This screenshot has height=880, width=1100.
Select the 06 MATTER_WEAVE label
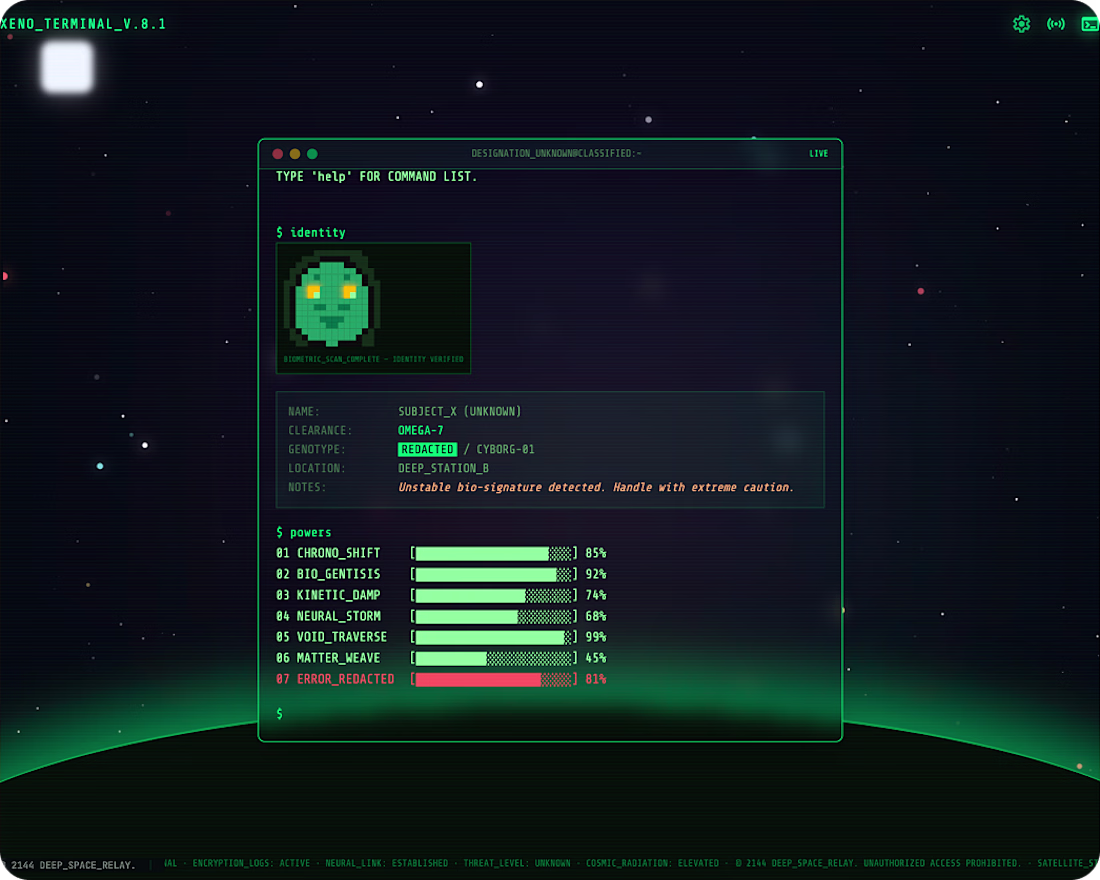pos(328,658)
